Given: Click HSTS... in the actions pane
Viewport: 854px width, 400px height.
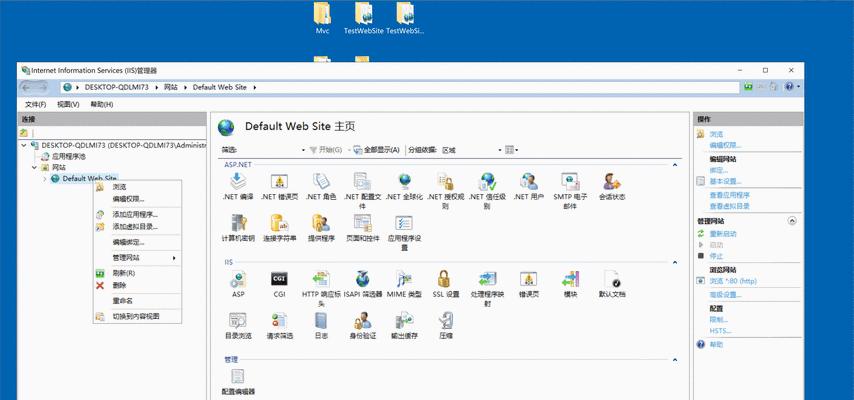Looking at the screenshot, I should [720, 331].
